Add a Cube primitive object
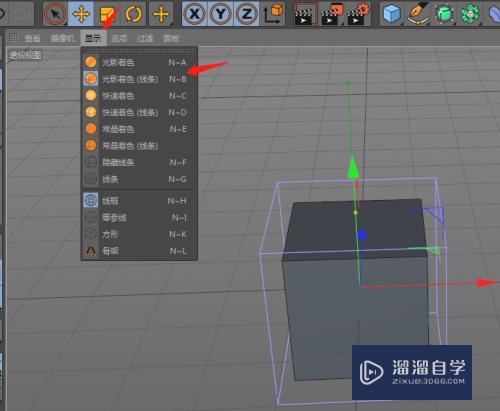The image size is (500, 411). (x=392, y=14)
